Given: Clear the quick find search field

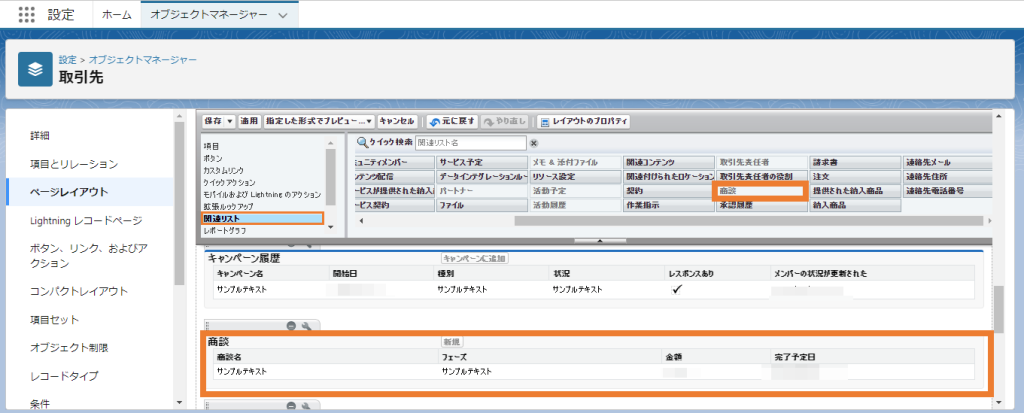Looking at the screenshot, I should pos(534,143).
